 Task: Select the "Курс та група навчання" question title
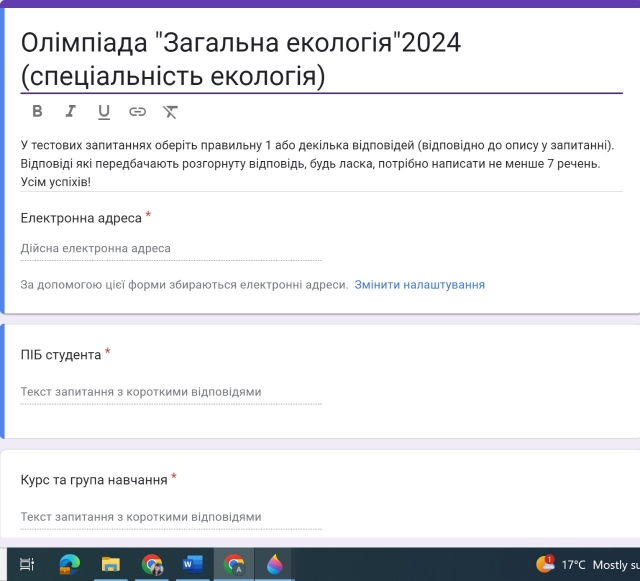[x=94, y=480]
